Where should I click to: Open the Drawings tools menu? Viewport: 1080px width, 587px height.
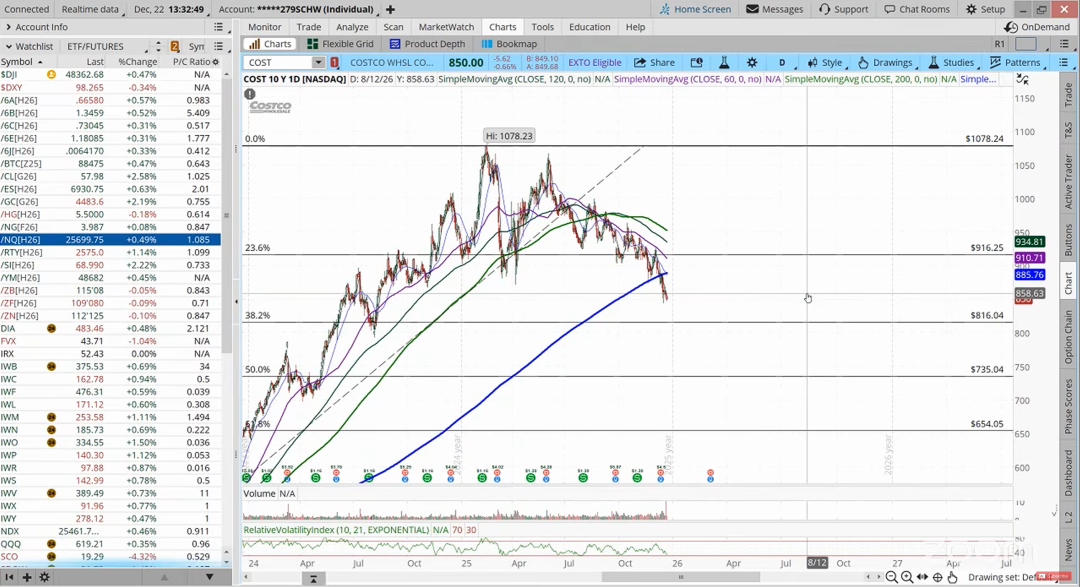(885, 62)
